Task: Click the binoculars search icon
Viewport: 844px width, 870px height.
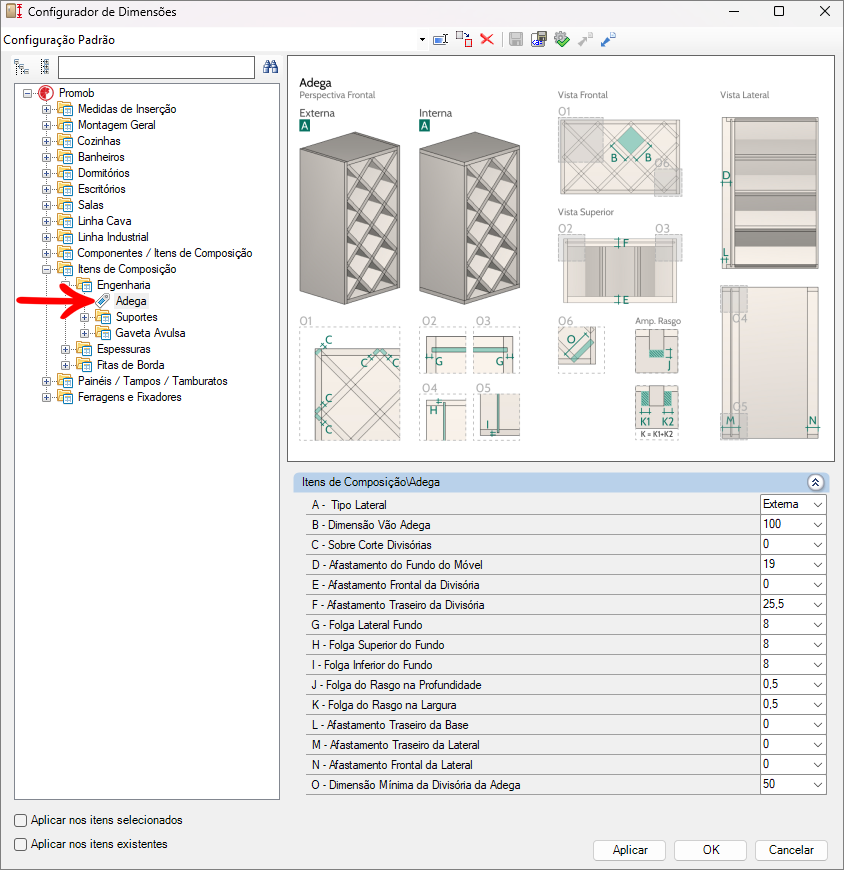Action: point(269,67)
